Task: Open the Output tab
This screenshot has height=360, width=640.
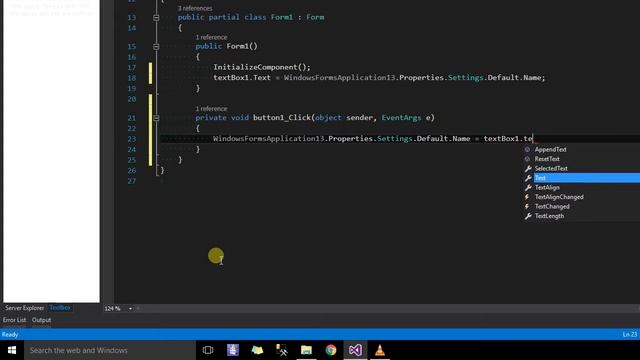Action: pyautogui.click(x=42, y=320)
